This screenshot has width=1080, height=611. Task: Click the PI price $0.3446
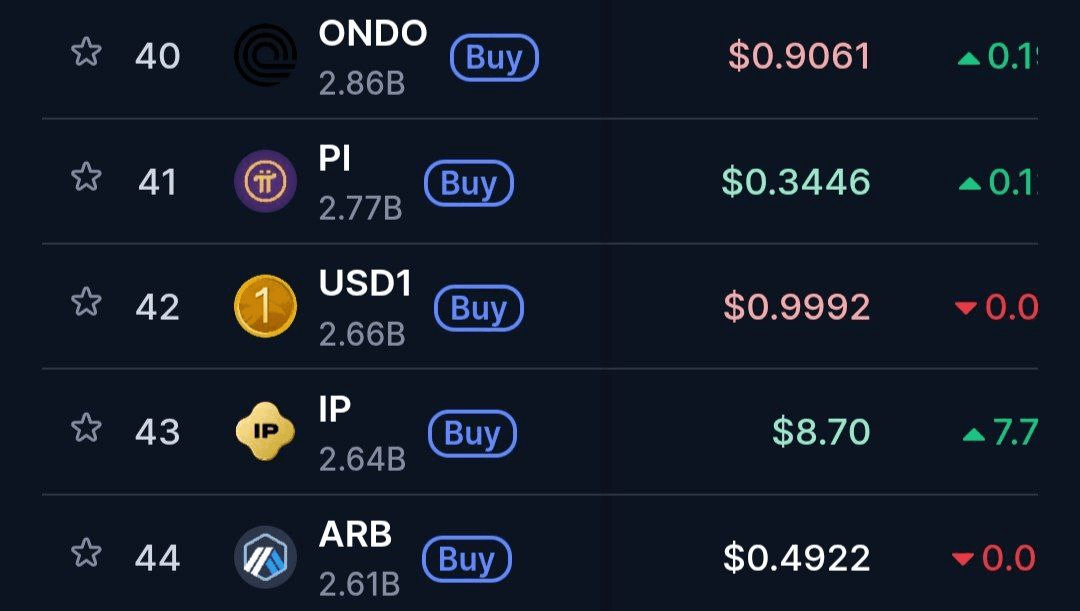796,182
